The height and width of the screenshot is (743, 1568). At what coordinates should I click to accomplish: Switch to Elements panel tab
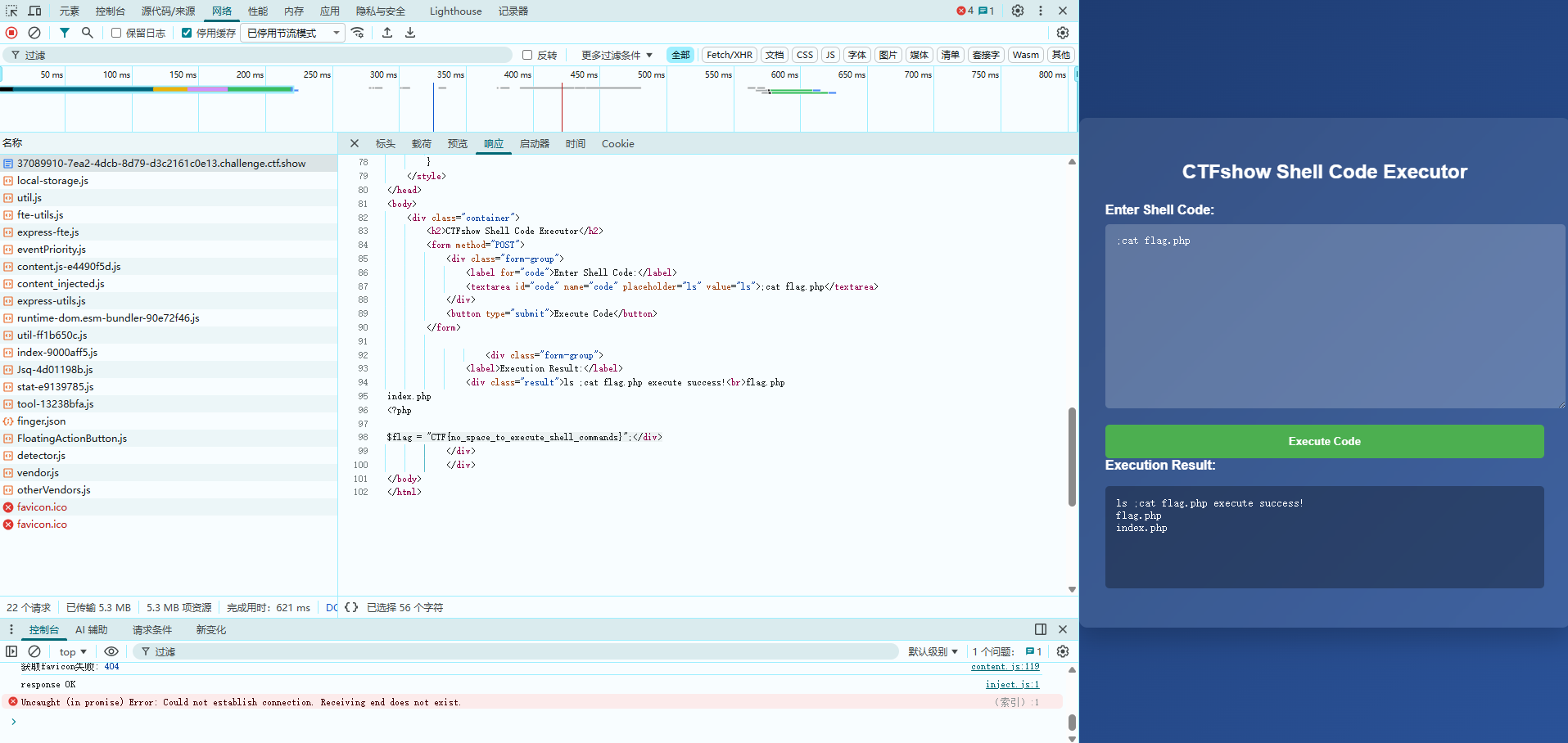[x=70, y=11]
